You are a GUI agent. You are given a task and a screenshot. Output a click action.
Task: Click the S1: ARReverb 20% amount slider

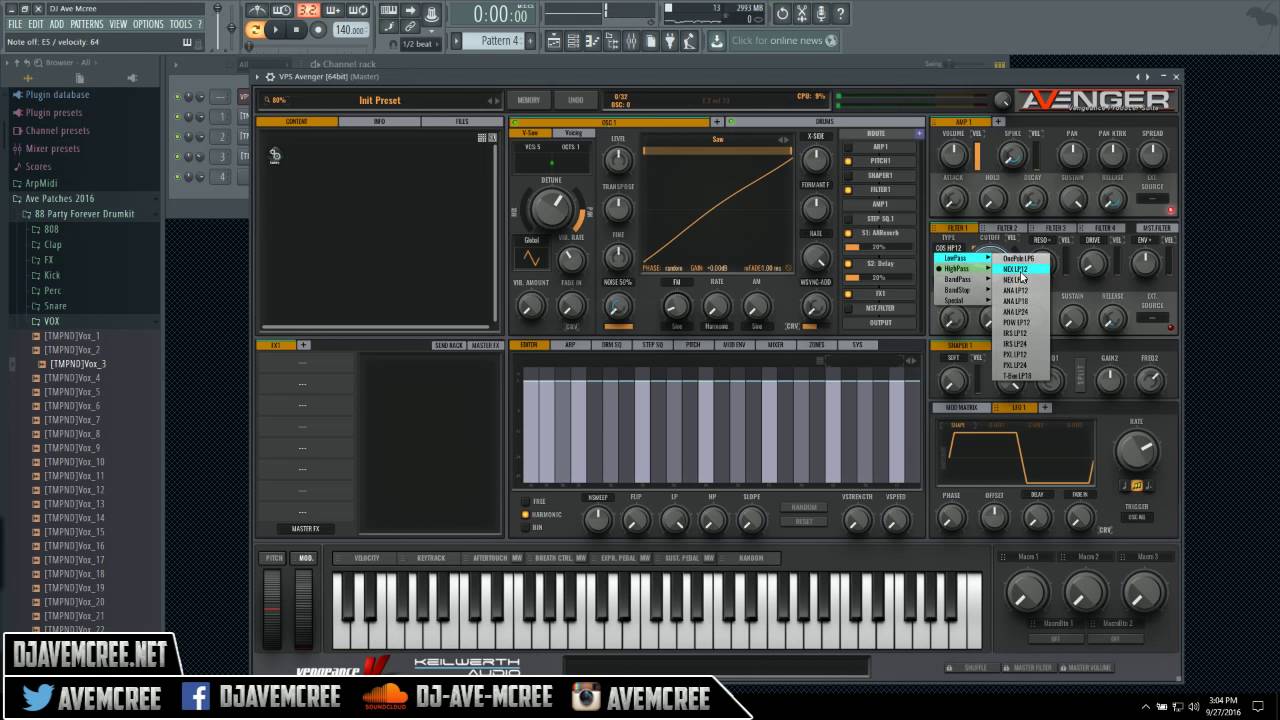tap(878, 247)
